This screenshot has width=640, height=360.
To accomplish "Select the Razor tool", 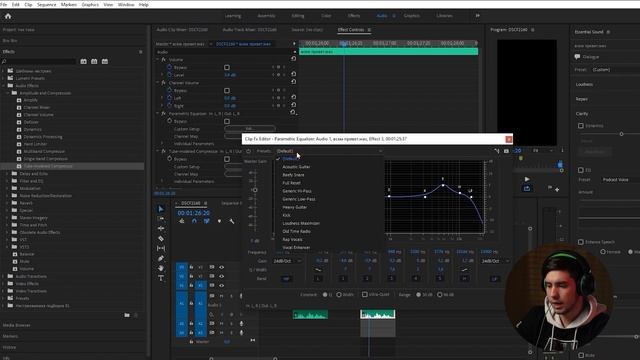I will point(161,238).
